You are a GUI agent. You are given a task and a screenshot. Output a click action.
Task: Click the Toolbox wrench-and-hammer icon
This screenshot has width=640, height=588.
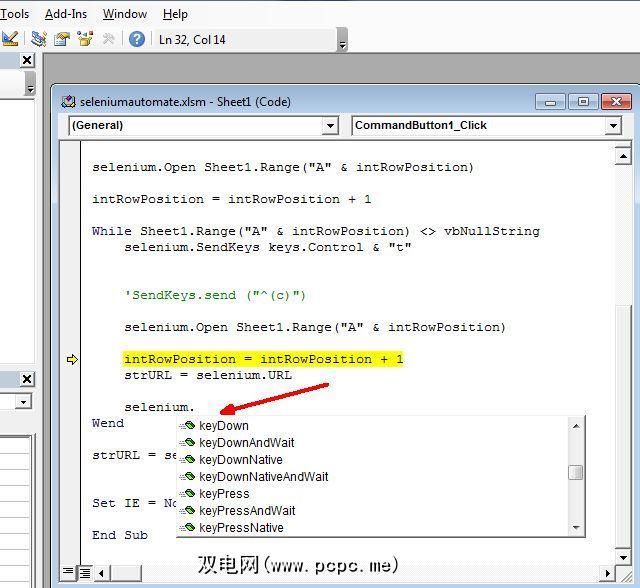109,39
